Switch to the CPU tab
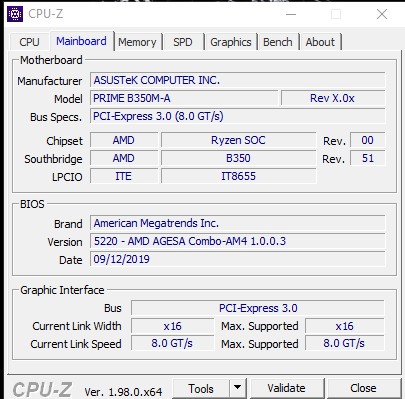 29,42
